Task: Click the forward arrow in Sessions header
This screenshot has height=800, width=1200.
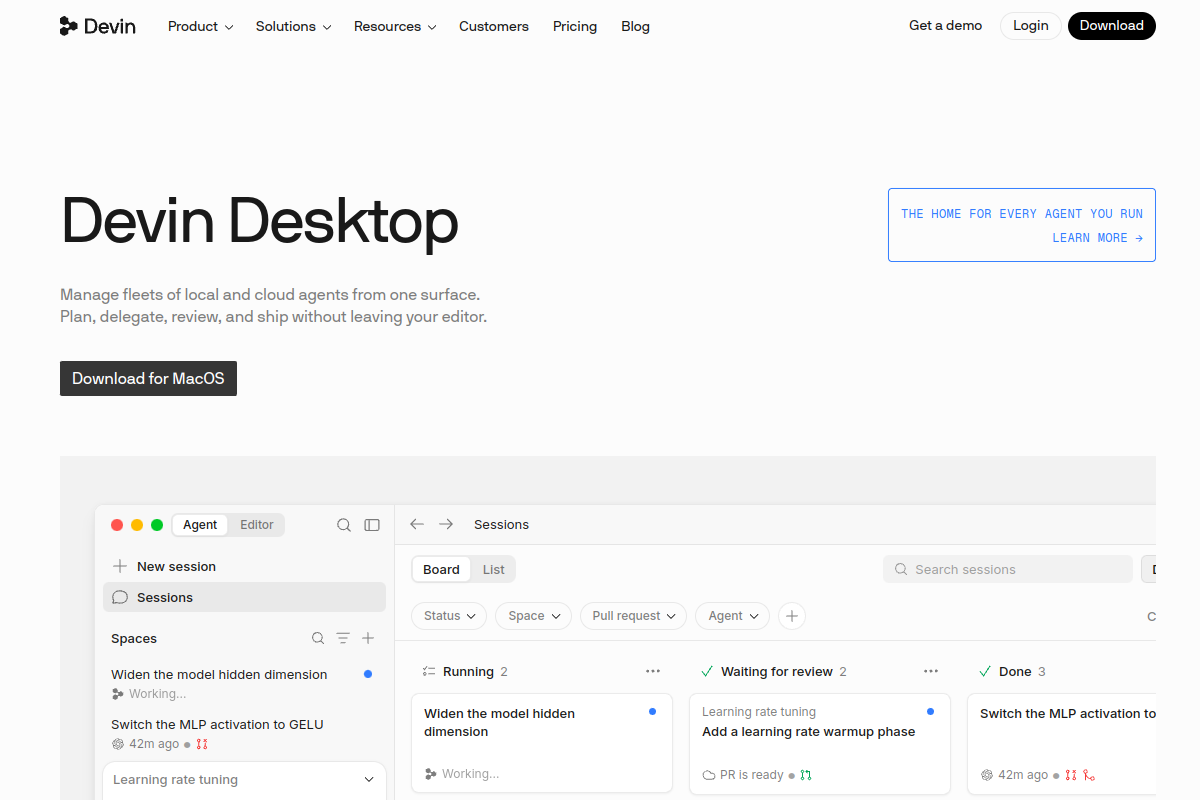Action: (x=446, y=524)
